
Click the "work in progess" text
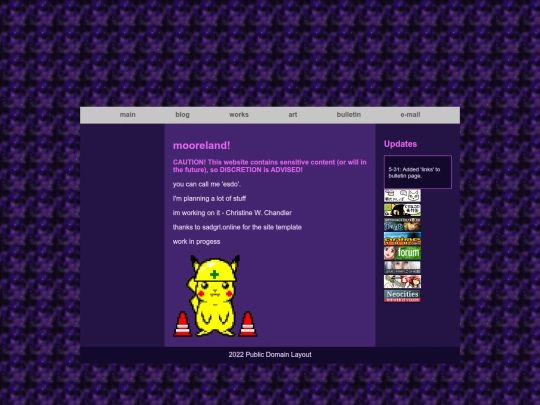point(196,242)
